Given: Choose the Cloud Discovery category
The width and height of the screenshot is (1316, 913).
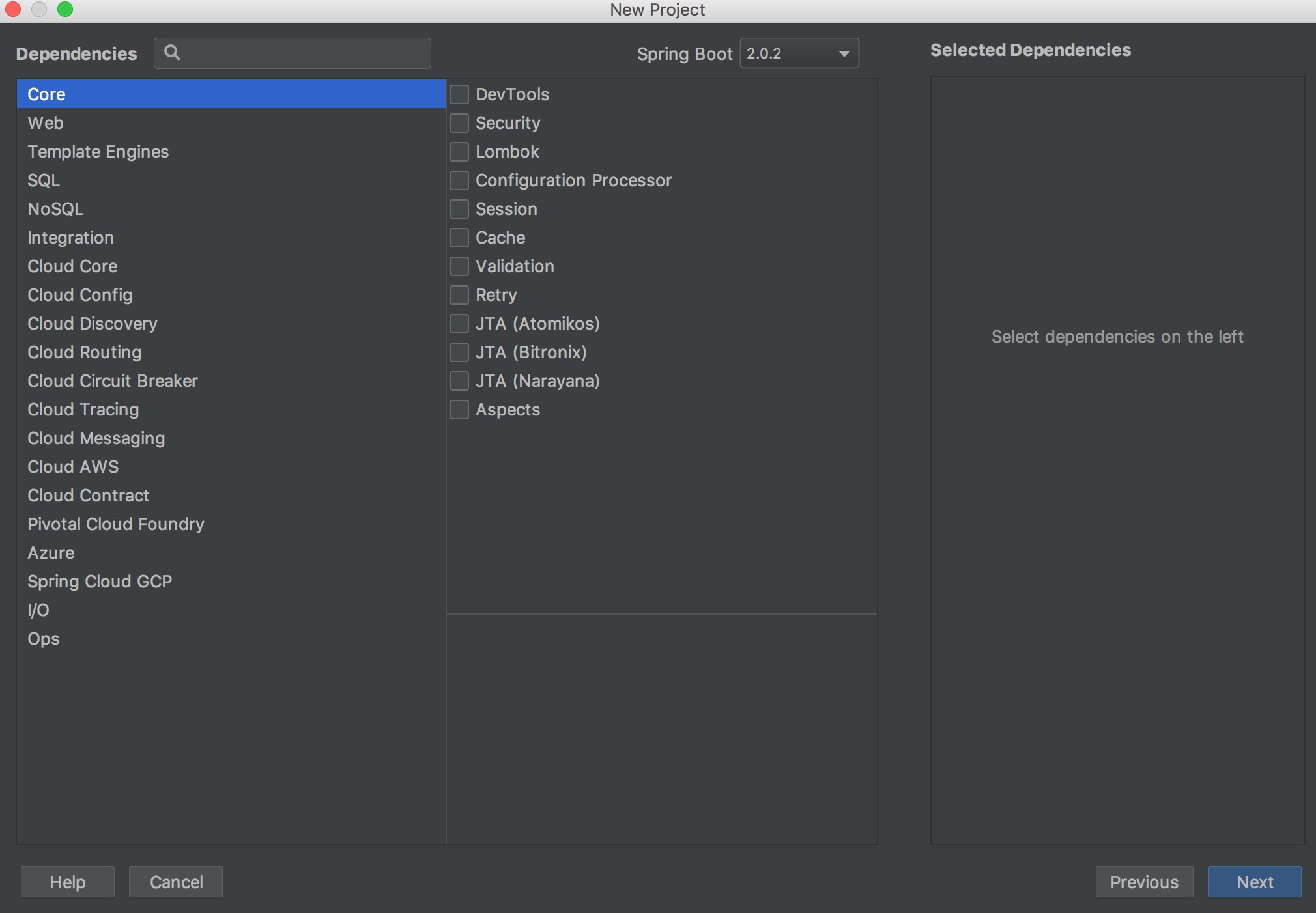Looking at the screenshot, I should tap(93, 324).
